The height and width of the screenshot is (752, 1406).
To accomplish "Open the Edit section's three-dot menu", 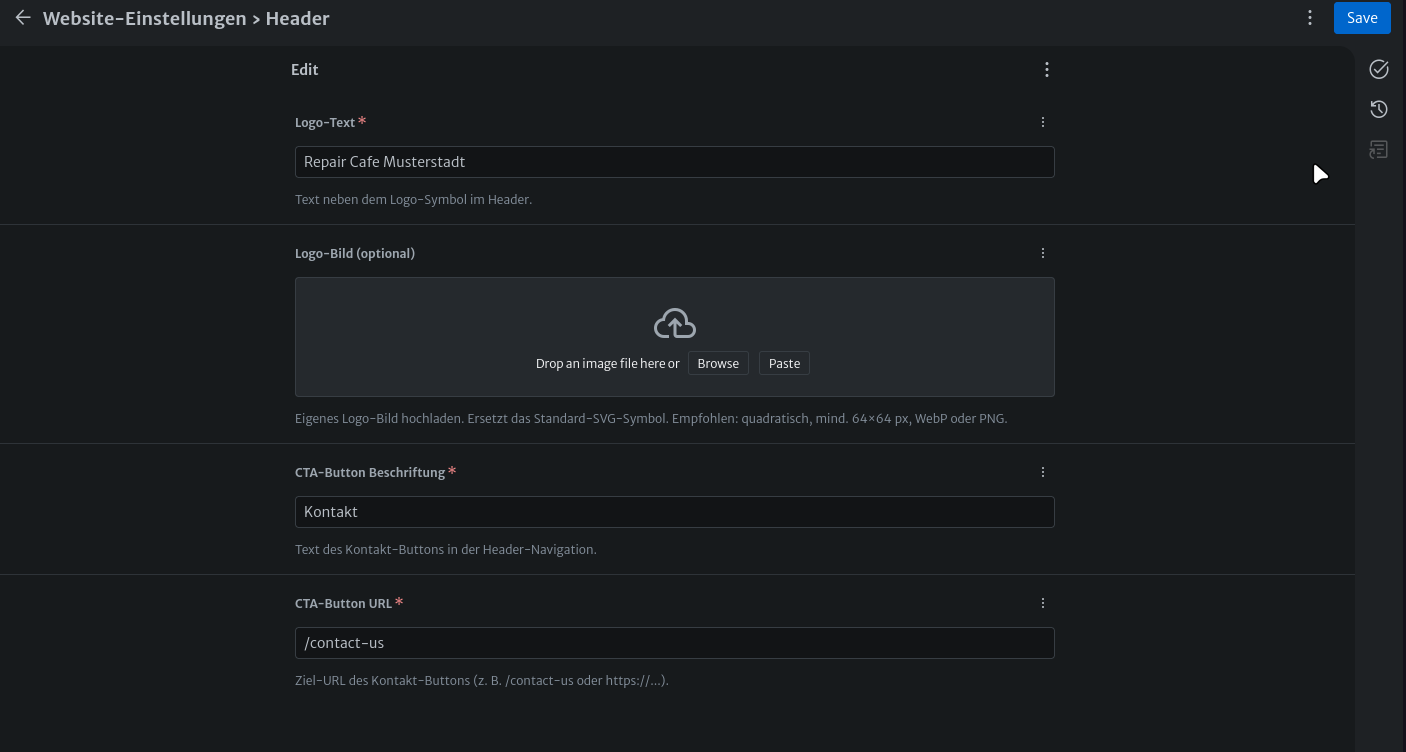I will point(1046,70).
